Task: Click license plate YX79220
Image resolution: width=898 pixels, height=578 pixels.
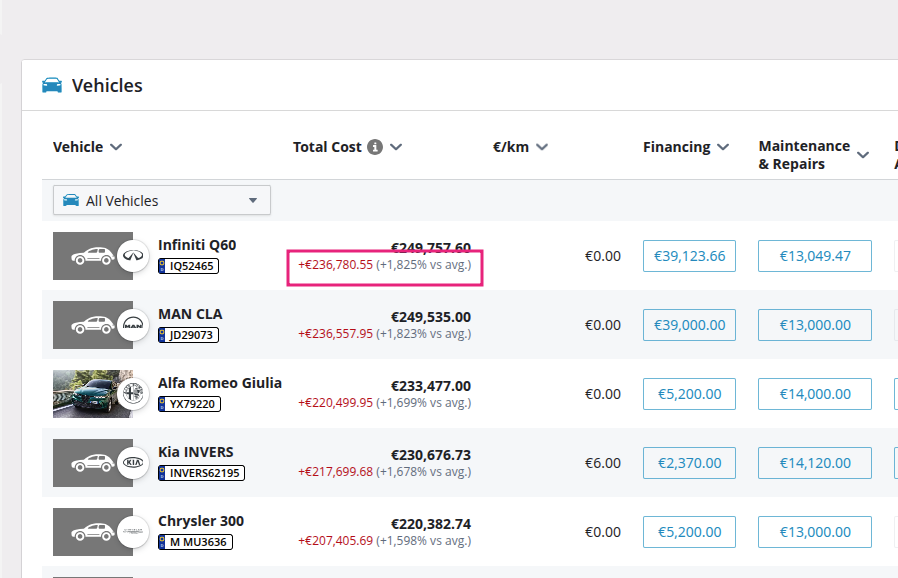Action: [190, 404]
